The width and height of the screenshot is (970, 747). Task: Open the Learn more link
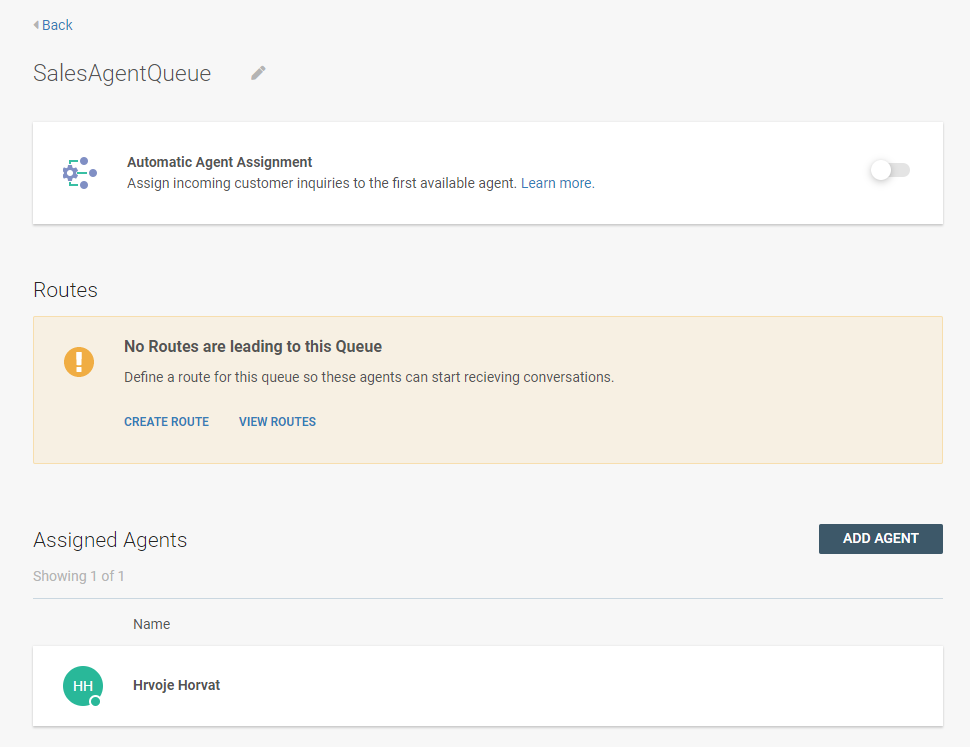coord(557,183)
